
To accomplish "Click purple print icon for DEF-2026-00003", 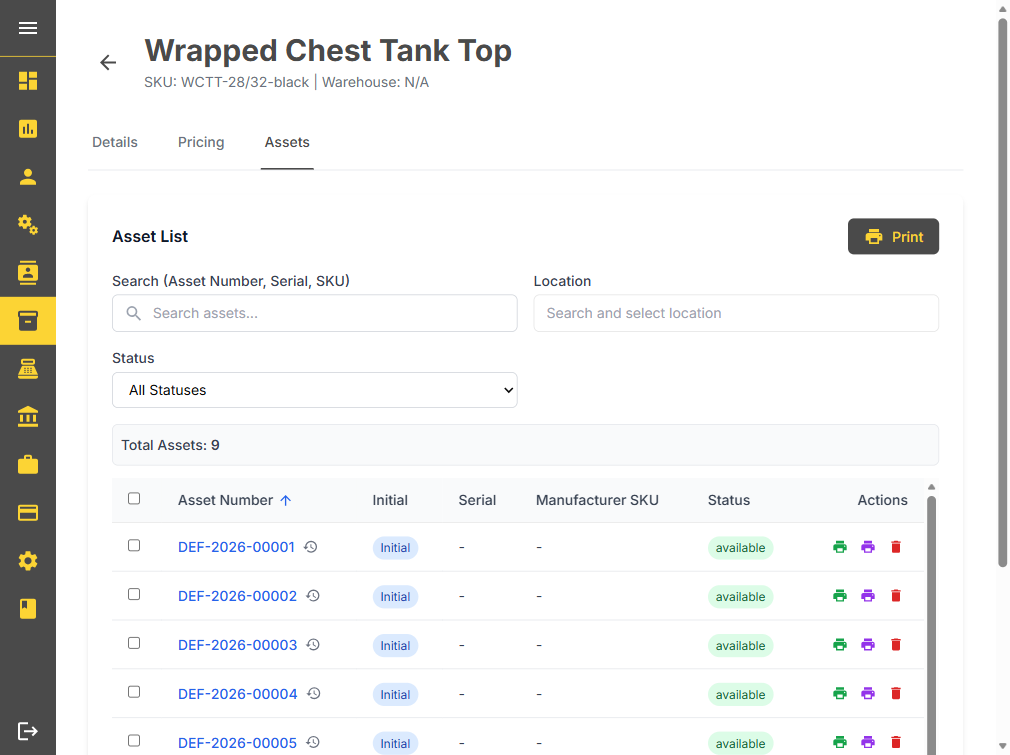I will tap(868, 645).
